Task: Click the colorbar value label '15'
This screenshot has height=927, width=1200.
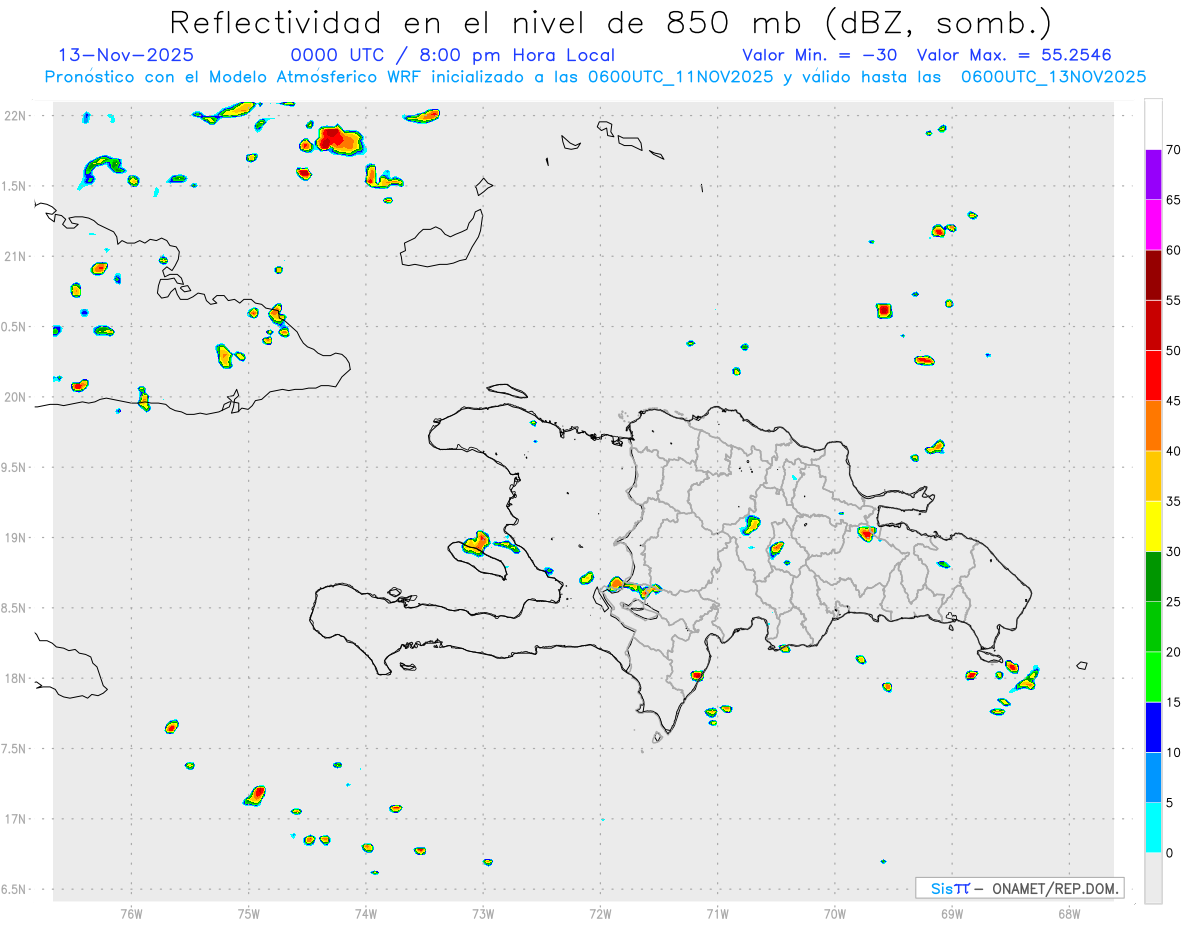Action: point(1174,702)
